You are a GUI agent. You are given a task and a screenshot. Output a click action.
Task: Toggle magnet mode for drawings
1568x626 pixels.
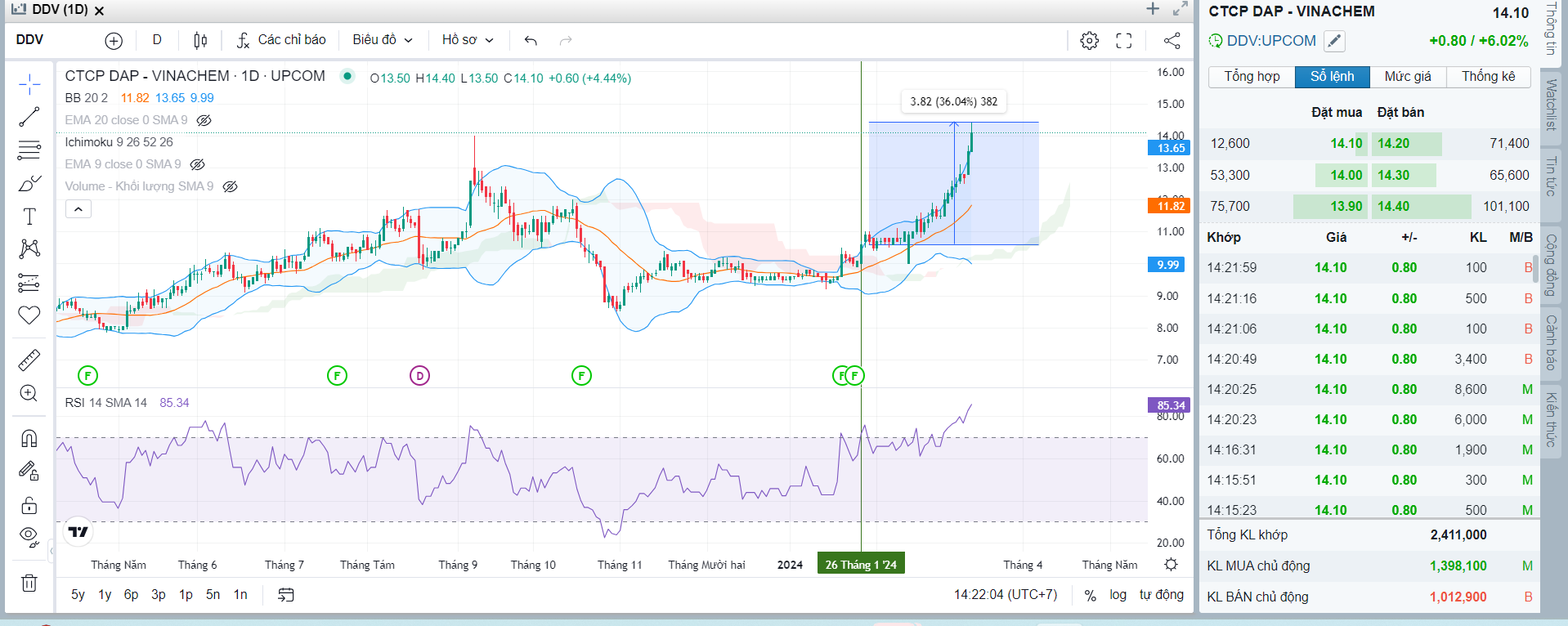pos(29,438)
